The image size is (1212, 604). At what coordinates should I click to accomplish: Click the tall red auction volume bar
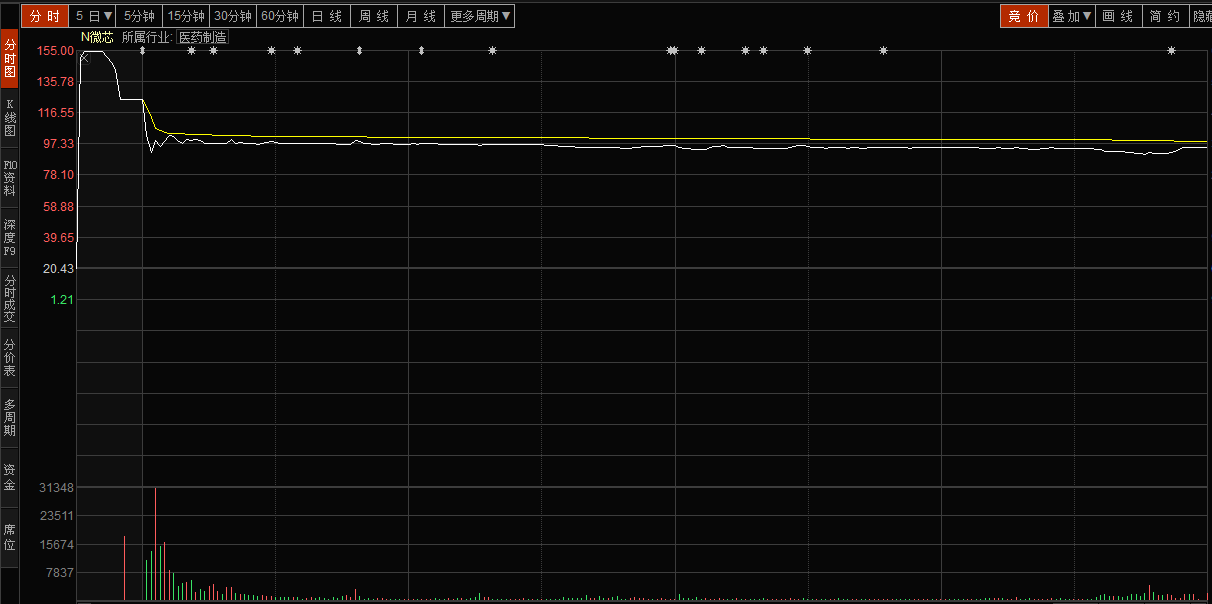[124, 568]
